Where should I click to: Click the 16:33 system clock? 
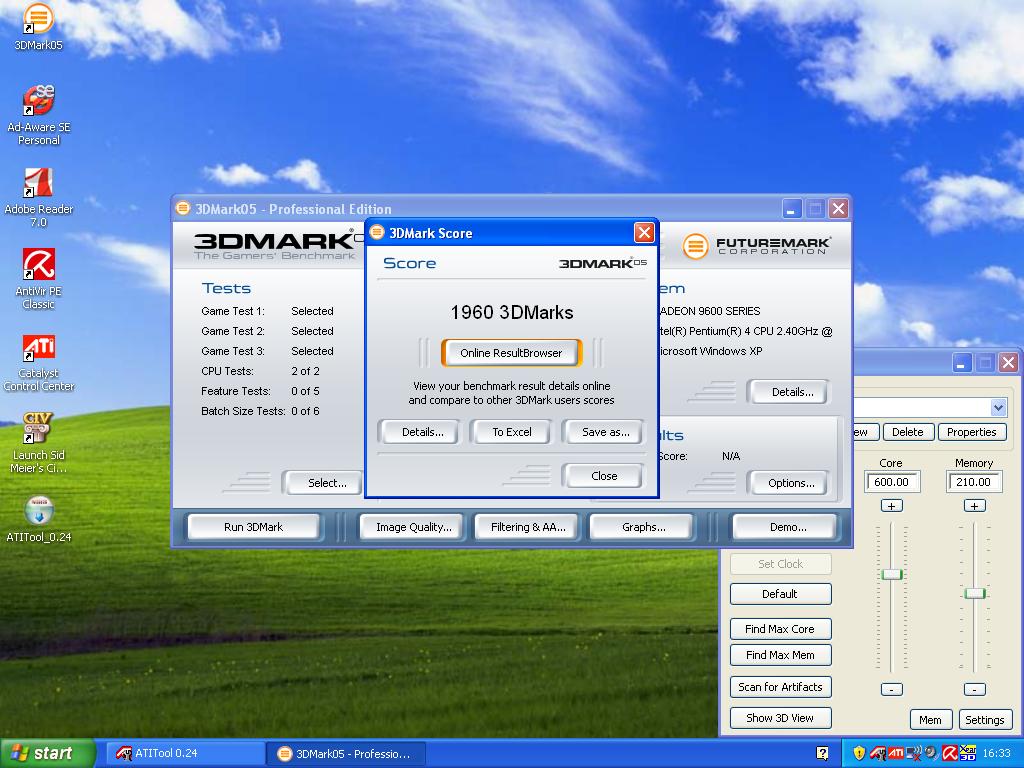(x=996, y=753)
